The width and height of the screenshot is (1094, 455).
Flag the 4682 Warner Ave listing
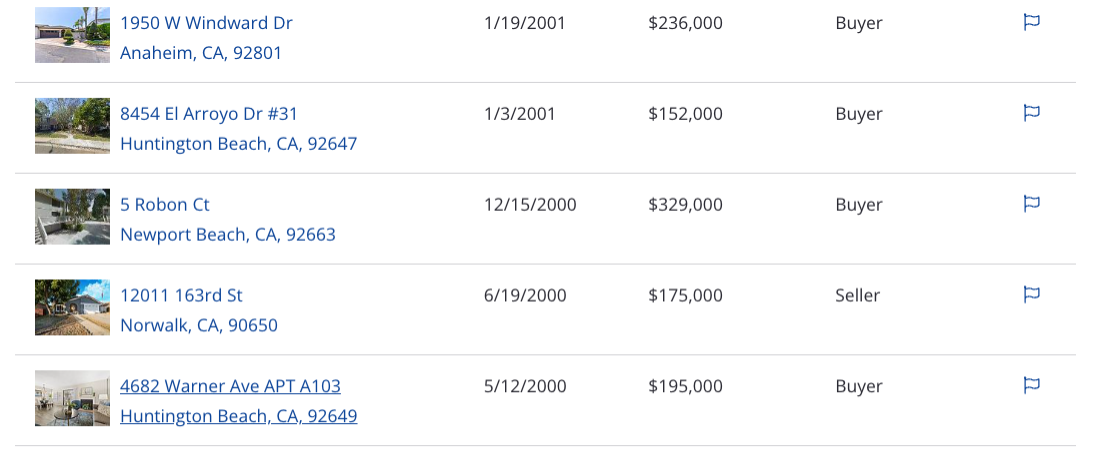pyautogui.click(x=1031, y=385)
